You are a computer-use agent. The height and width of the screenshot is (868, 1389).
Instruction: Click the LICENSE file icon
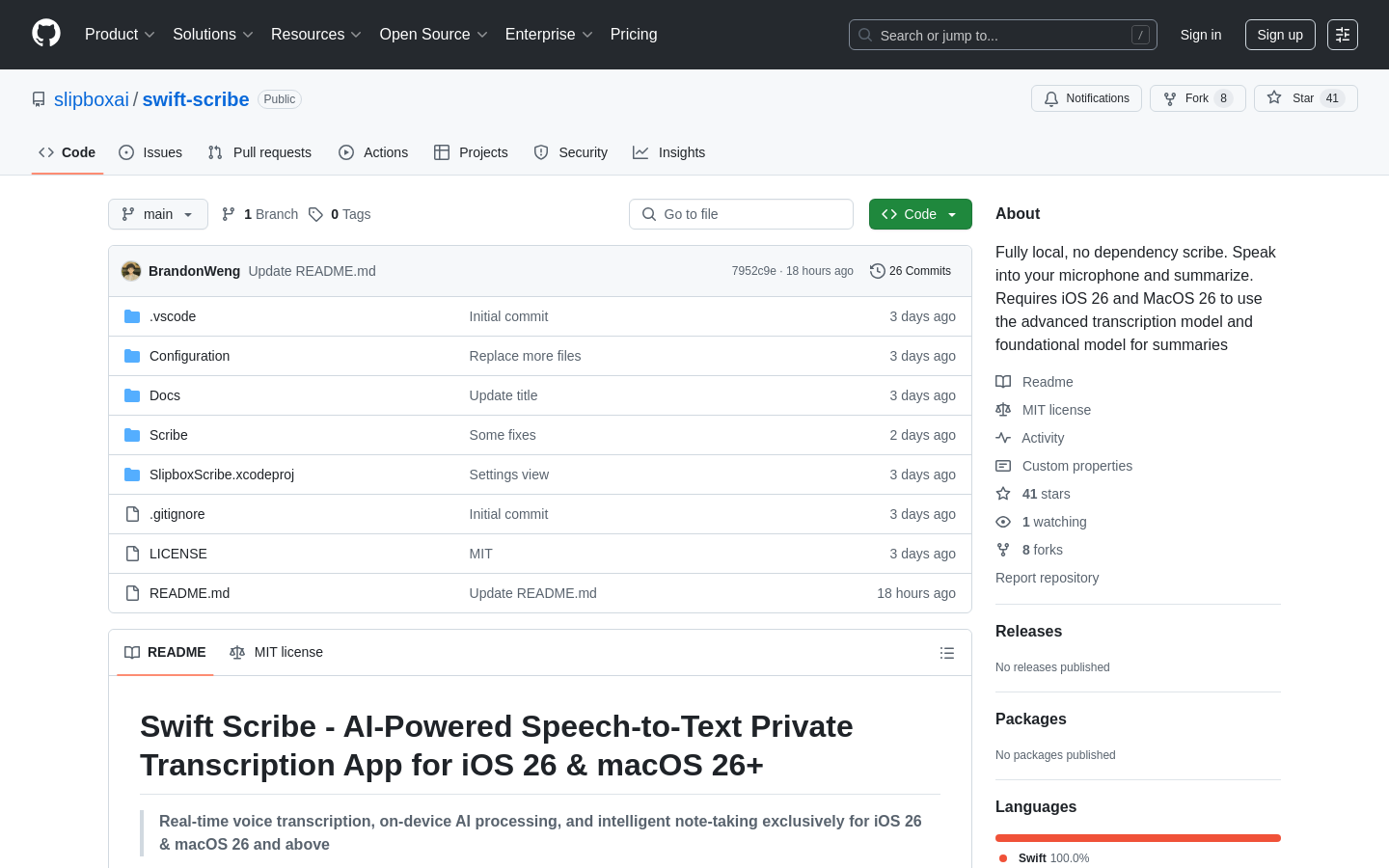click(x=132, y=554)
